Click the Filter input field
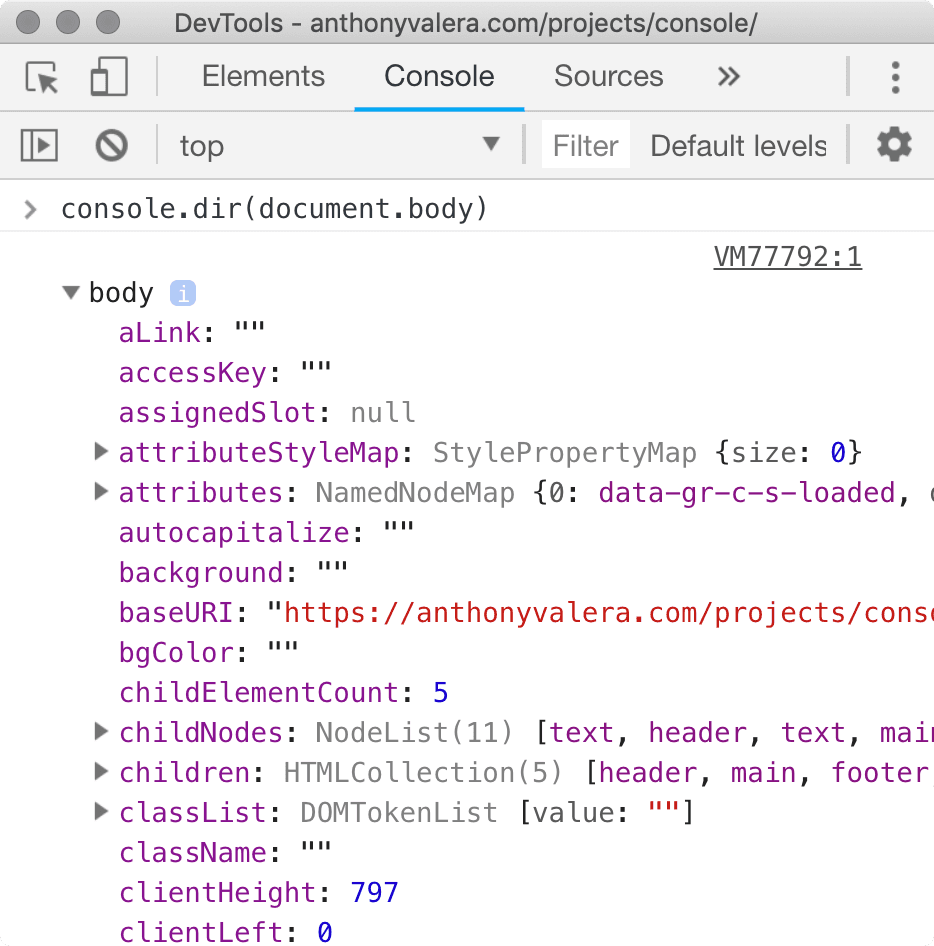The width and height of the screenshot is (934, 946). click(x=585, y=145)
